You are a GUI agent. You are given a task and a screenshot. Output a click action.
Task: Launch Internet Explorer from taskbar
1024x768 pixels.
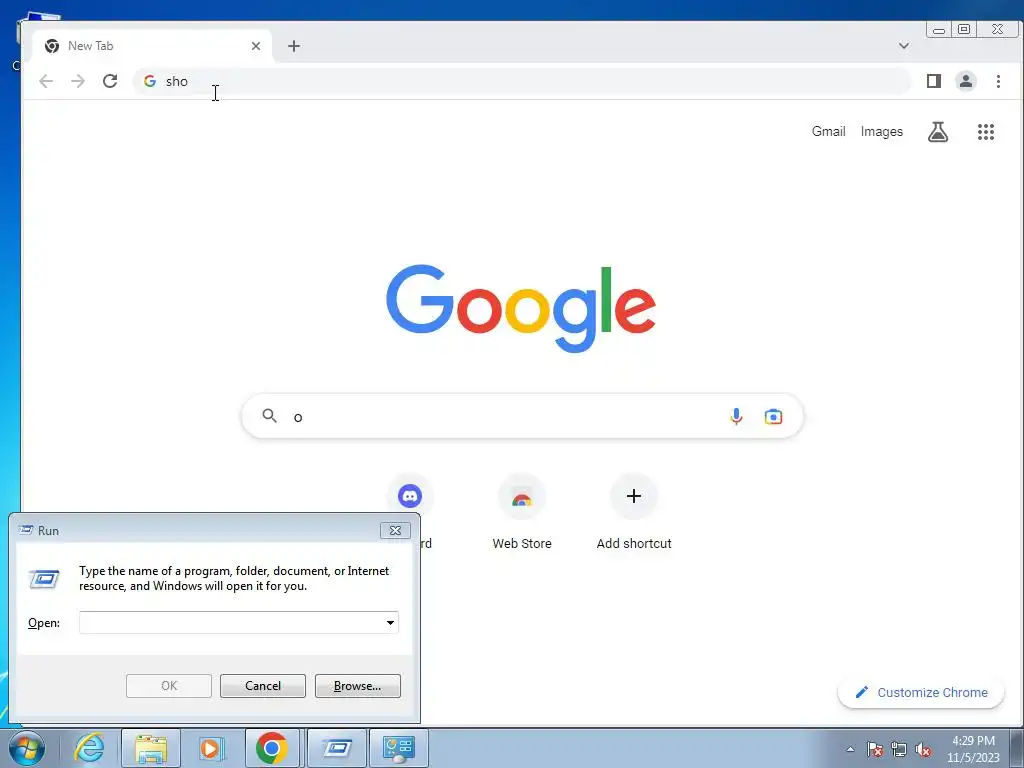pos(89,748)
